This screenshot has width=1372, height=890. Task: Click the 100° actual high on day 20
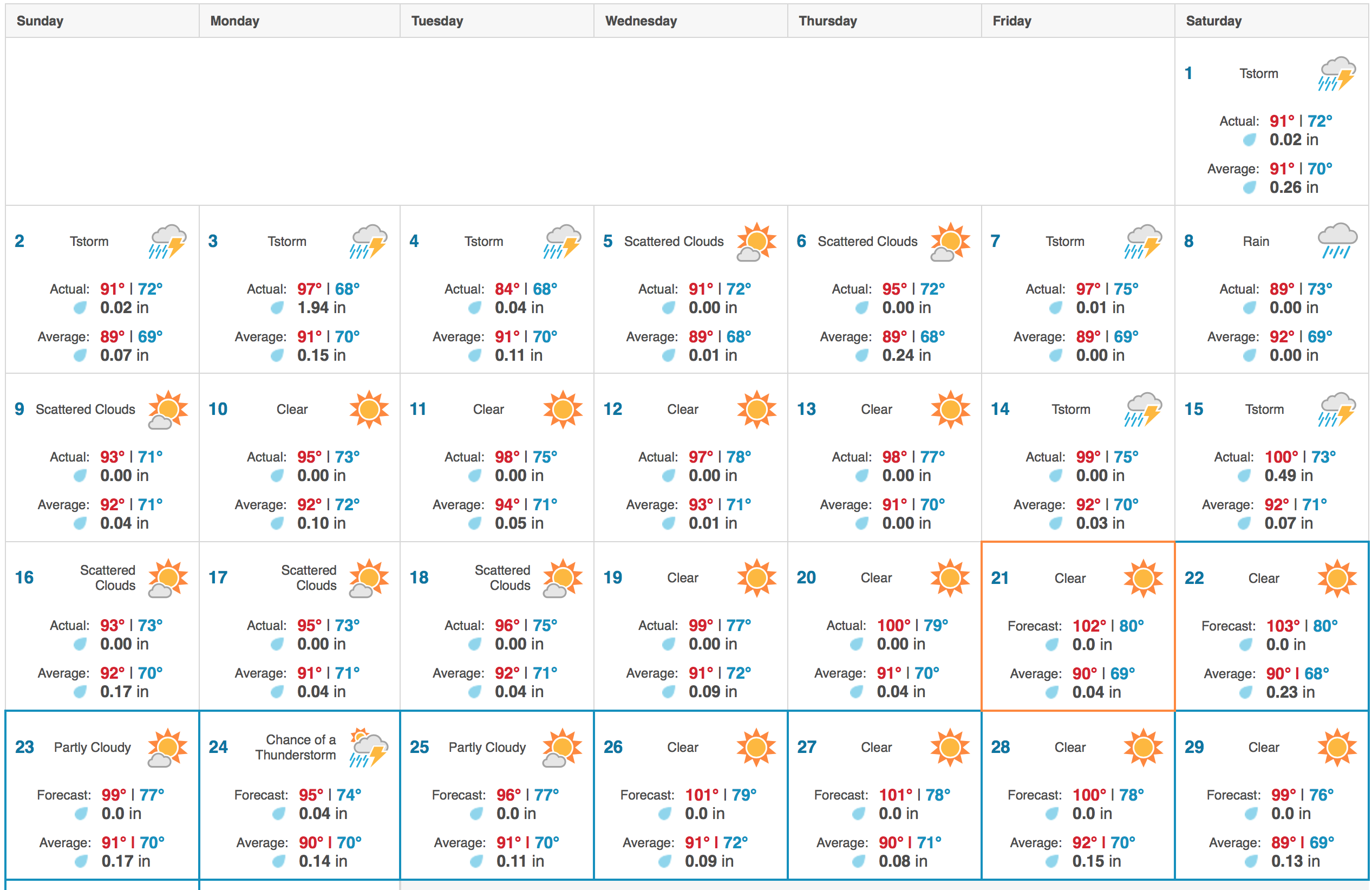(893, 625)
